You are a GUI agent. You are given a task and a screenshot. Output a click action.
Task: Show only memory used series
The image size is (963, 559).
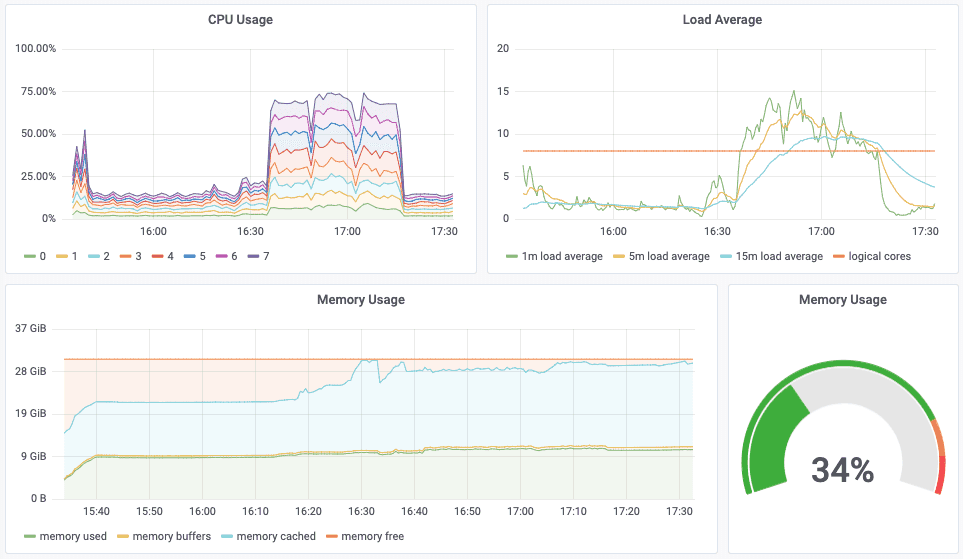tap(65, 536)
